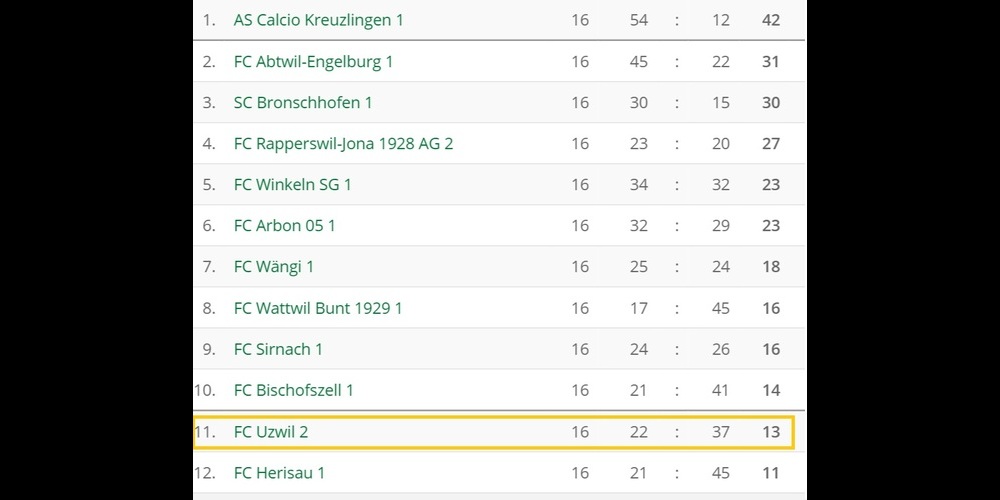The image size is (1000, 500).
Task: Click FC Herisau 1's 11 points value
Action: tap(770, 473)
